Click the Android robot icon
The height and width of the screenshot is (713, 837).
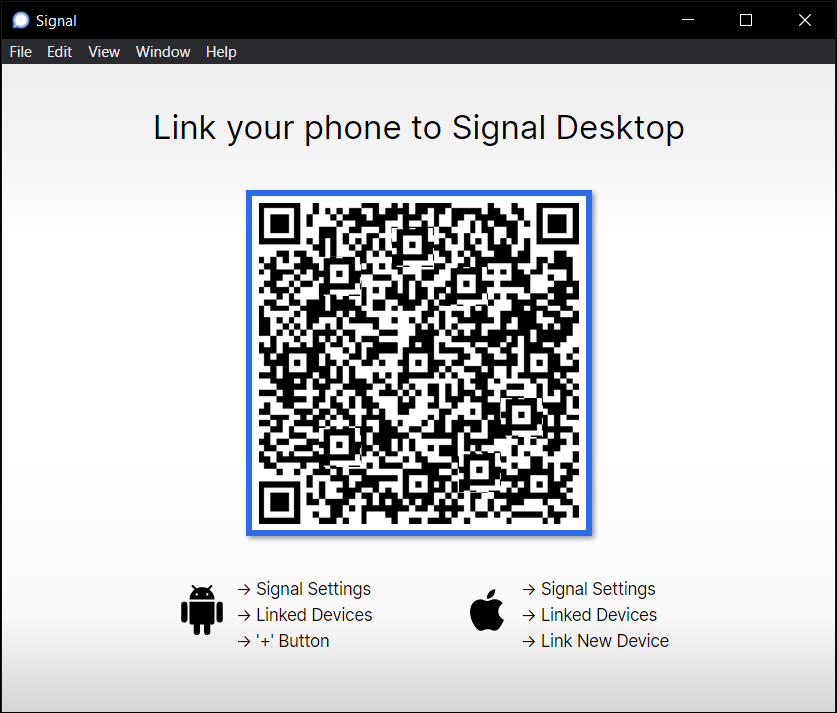click(202, 609)
